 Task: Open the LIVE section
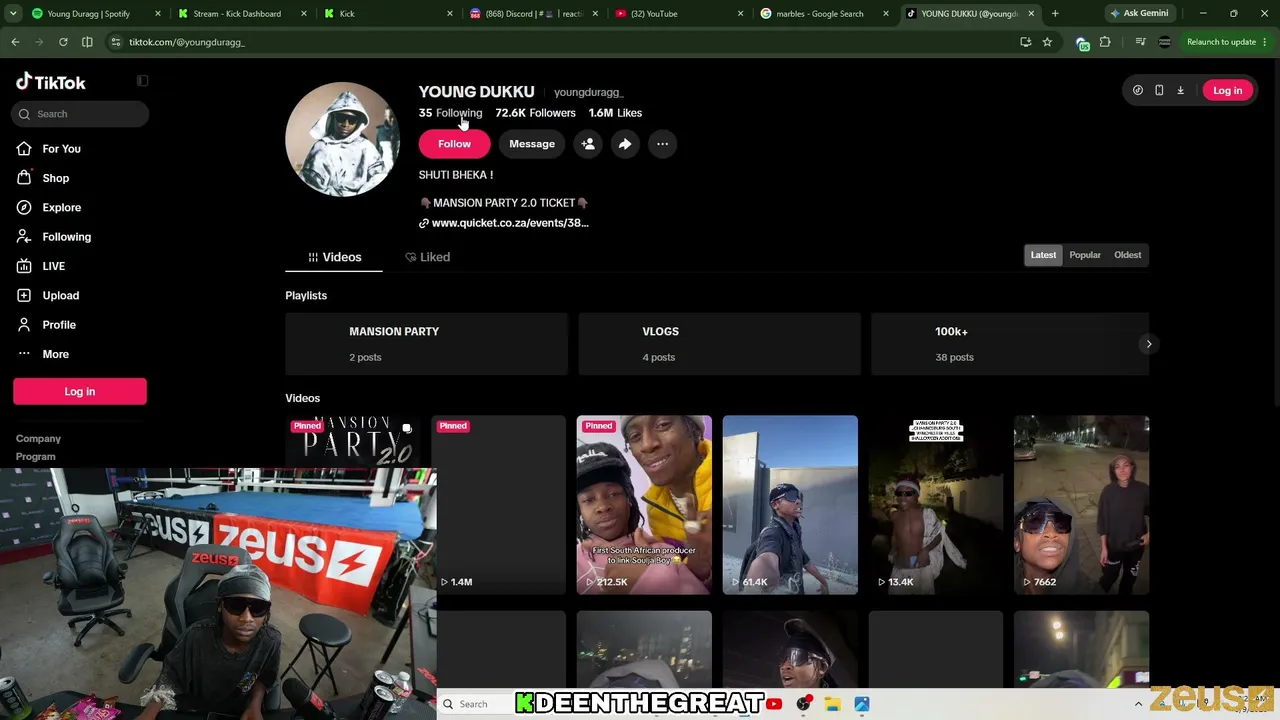click(x=53, y=266)
